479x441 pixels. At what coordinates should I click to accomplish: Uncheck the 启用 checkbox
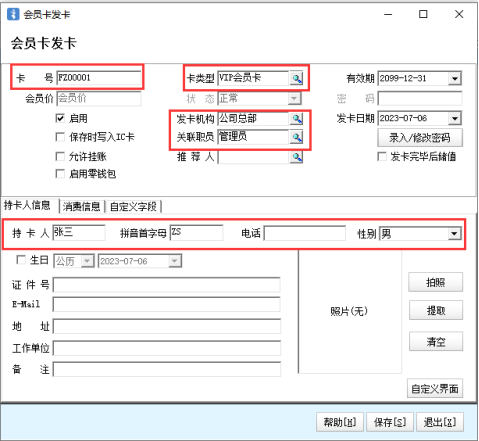(x=60, y=118)
